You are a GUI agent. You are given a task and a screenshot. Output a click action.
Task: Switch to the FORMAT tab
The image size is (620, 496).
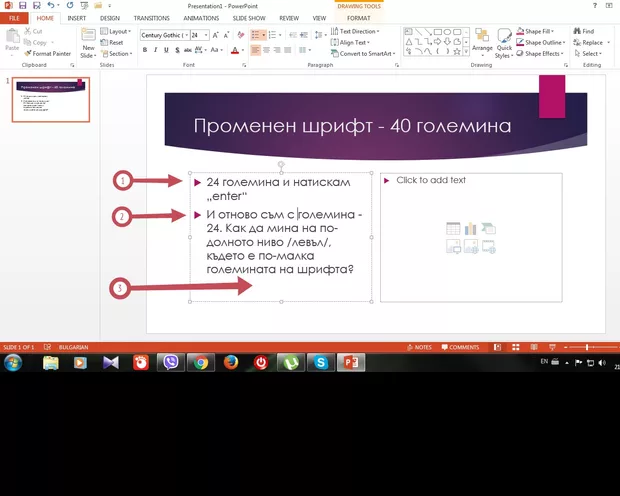(x=359, y=18)
